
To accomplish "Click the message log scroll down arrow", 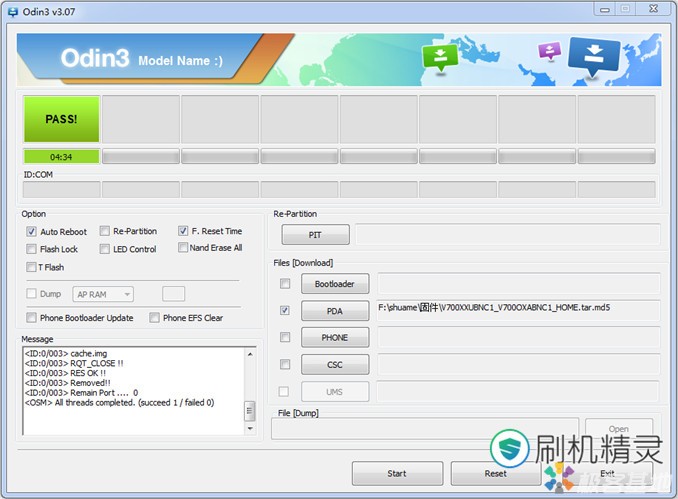I will pyautogui.click(x=250, y=428).
